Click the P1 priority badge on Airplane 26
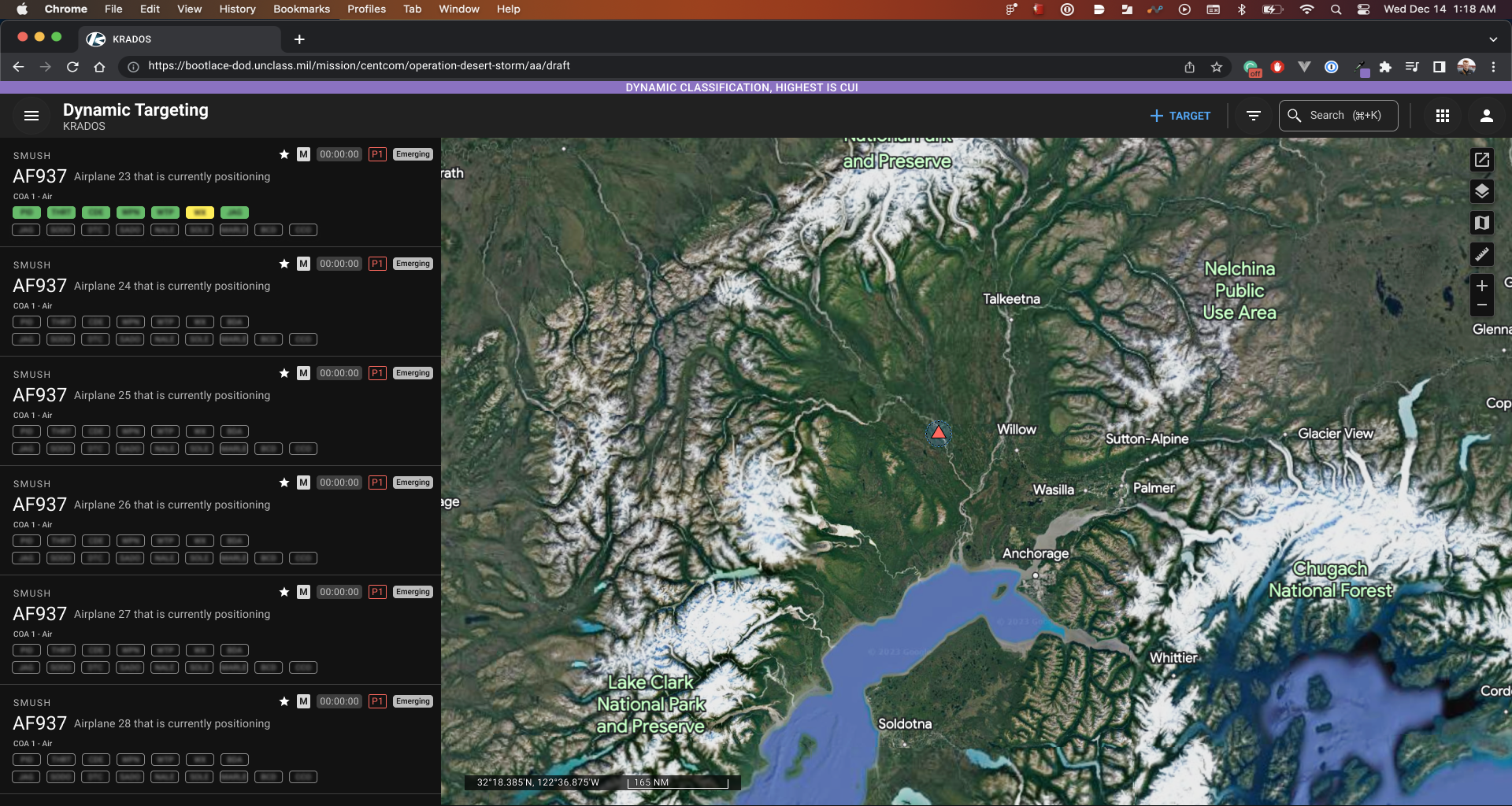This screenshot has width=1512, height=806. click(377, 482)
